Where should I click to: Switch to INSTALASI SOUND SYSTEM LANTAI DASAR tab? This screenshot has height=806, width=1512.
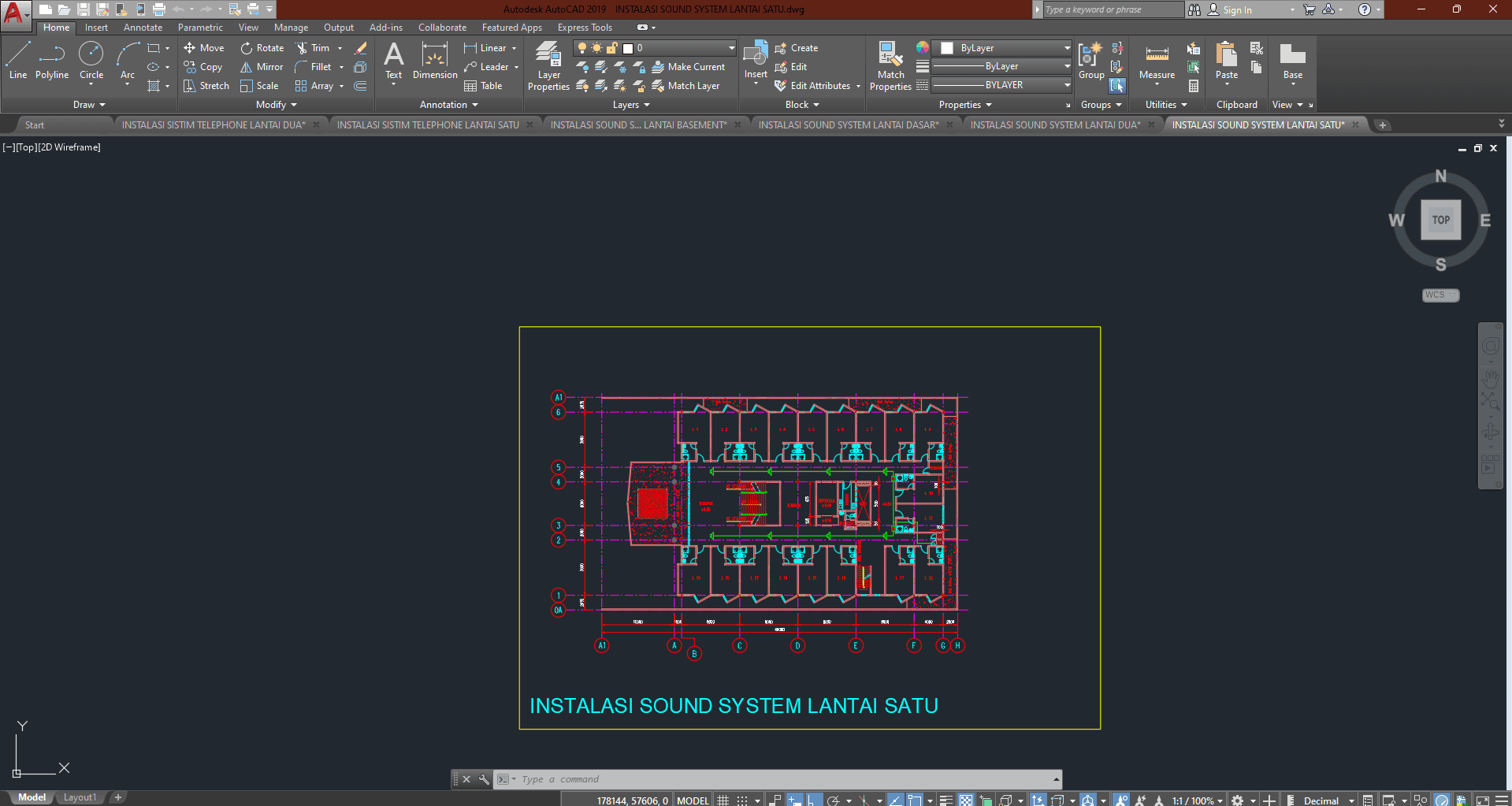[x=848, y=125]
